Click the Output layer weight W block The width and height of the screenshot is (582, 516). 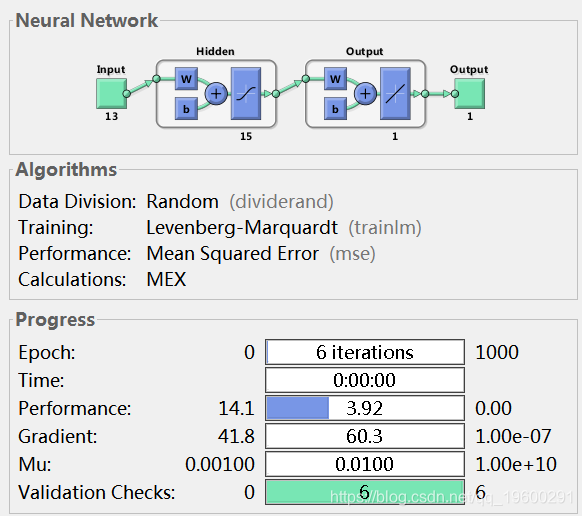point(336,79)
